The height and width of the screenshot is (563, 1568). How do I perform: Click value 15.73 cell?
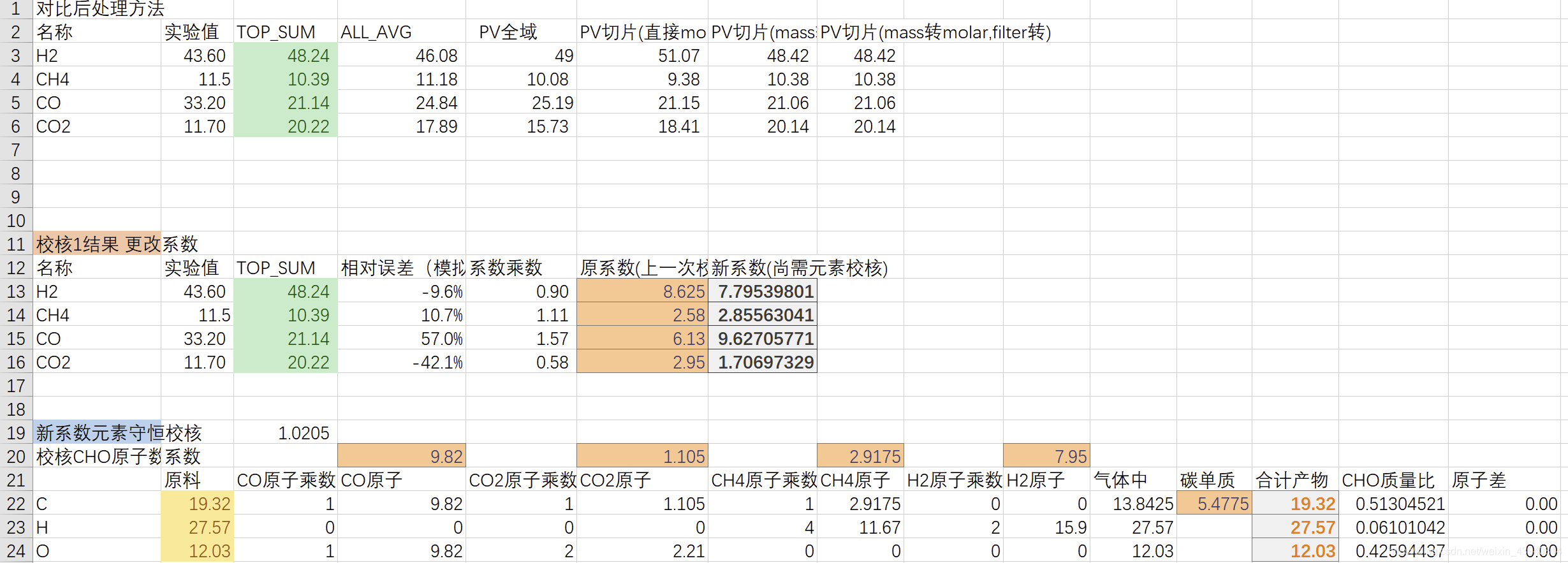pos(521,126)
